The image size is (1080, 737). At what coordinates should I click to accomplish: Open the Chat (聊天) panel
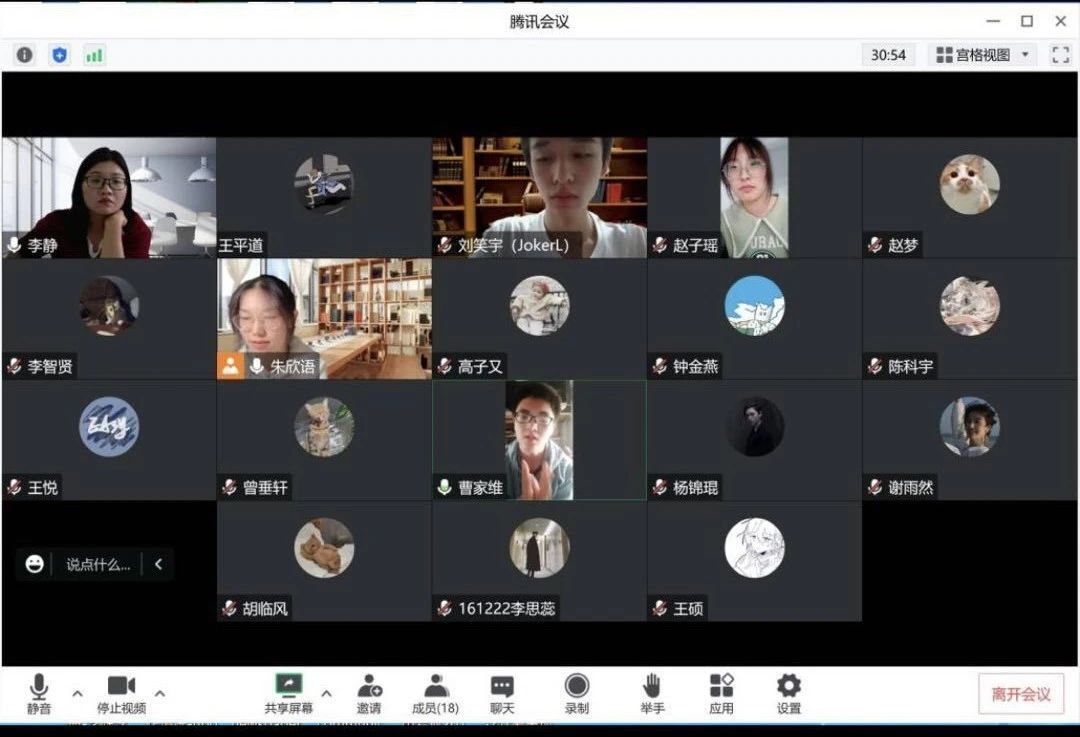(x=502, y=693)
